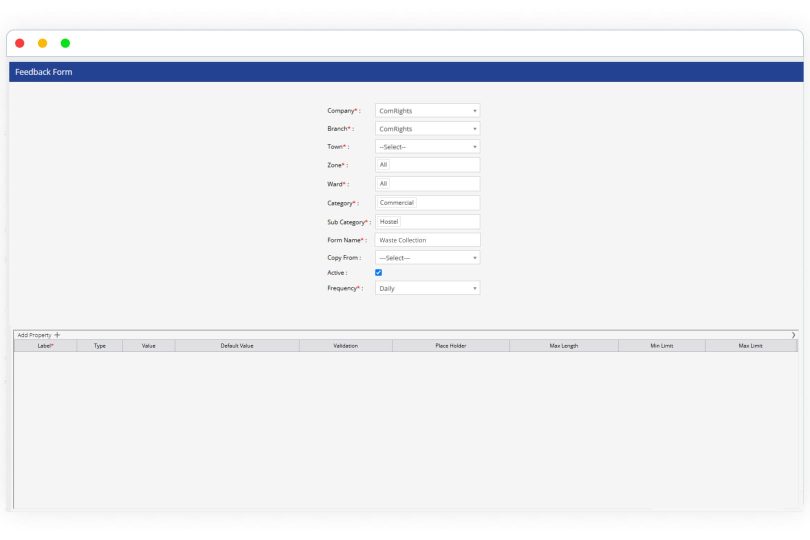
Task: Click the Type column header
Action: pyautogui.click(x=100, y=346)
